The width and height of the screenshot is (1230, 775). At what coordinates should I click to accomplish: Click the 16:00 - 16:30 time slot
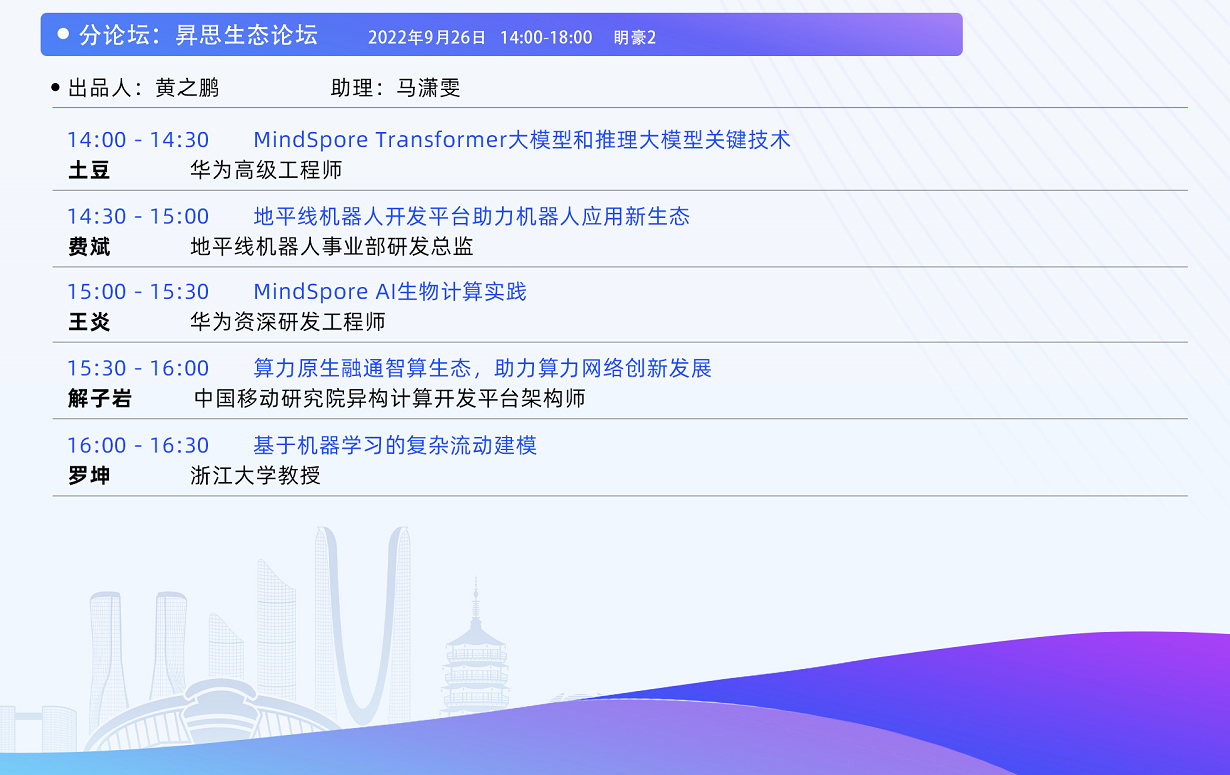click(x=138, y=445)
